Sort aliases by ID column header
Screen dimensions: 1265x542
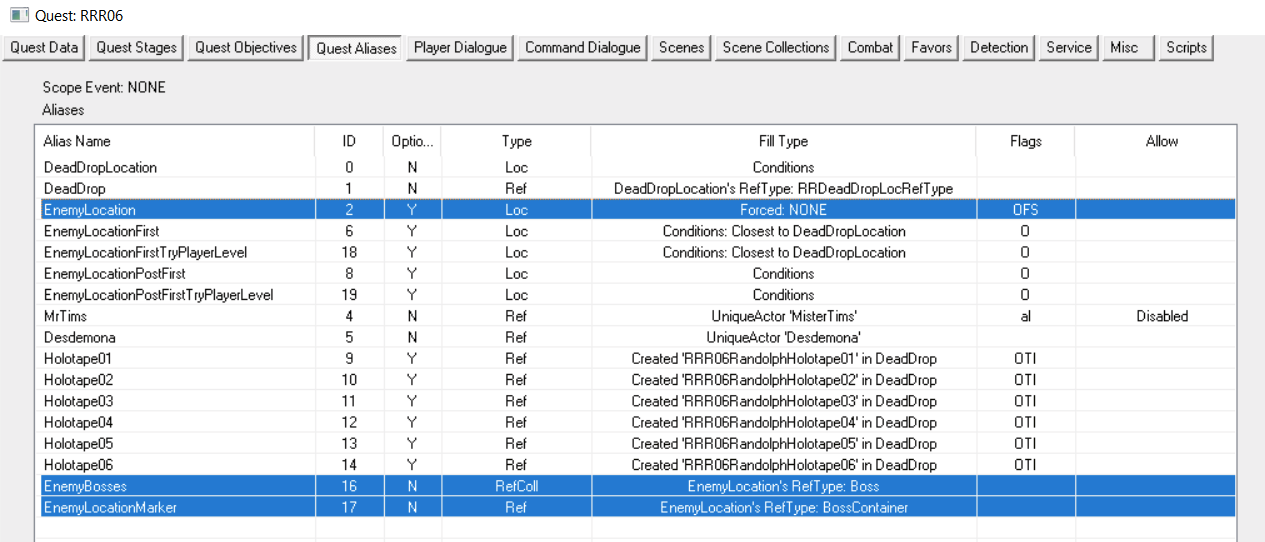click(349, 141)
